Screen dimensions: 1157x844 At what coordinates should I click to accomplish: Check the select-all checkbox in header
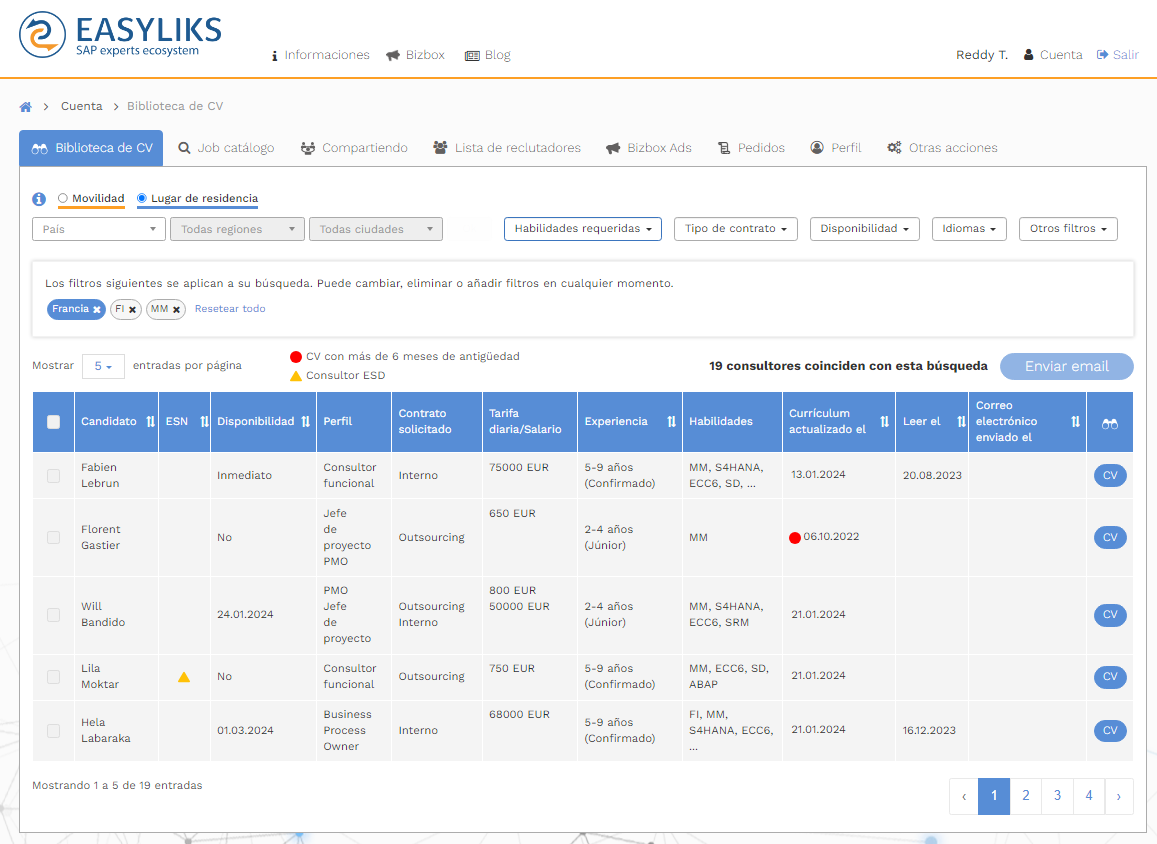[x=54, y=422]
